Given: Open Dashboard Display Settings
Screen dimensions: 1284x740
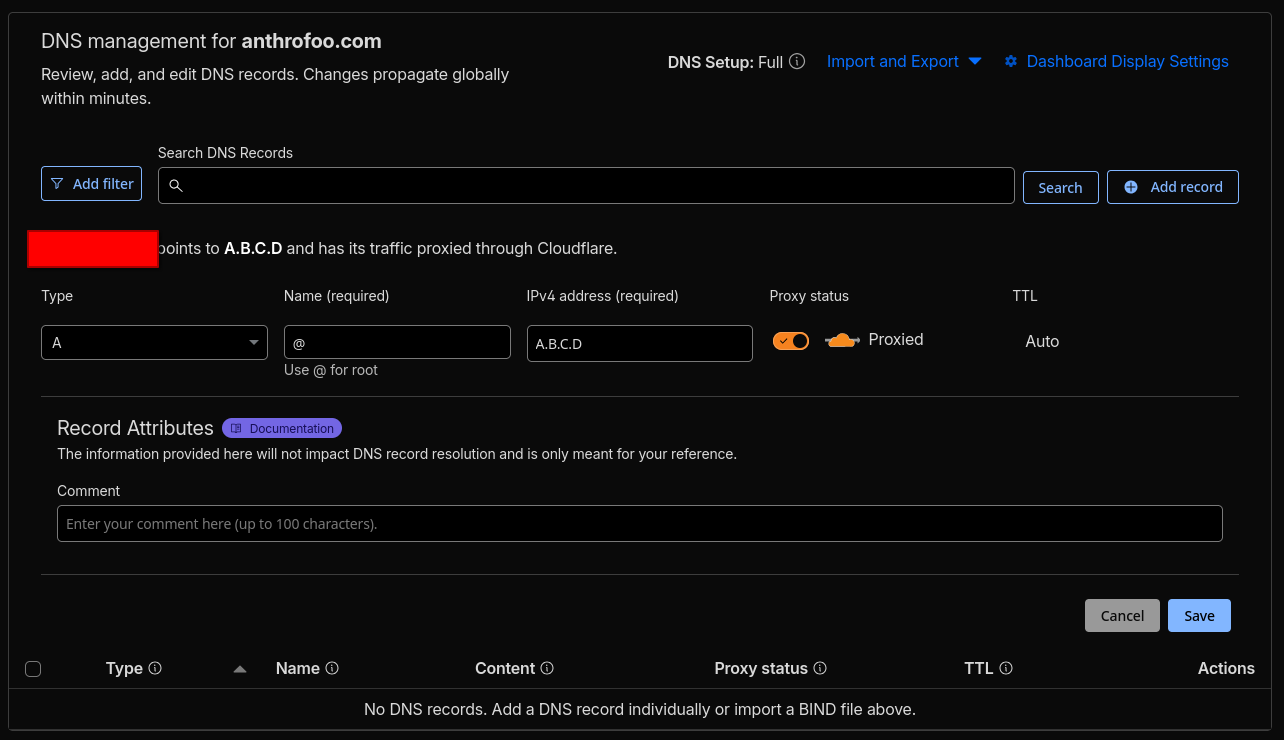Looking at the screenshot, I should (1116, 61).
